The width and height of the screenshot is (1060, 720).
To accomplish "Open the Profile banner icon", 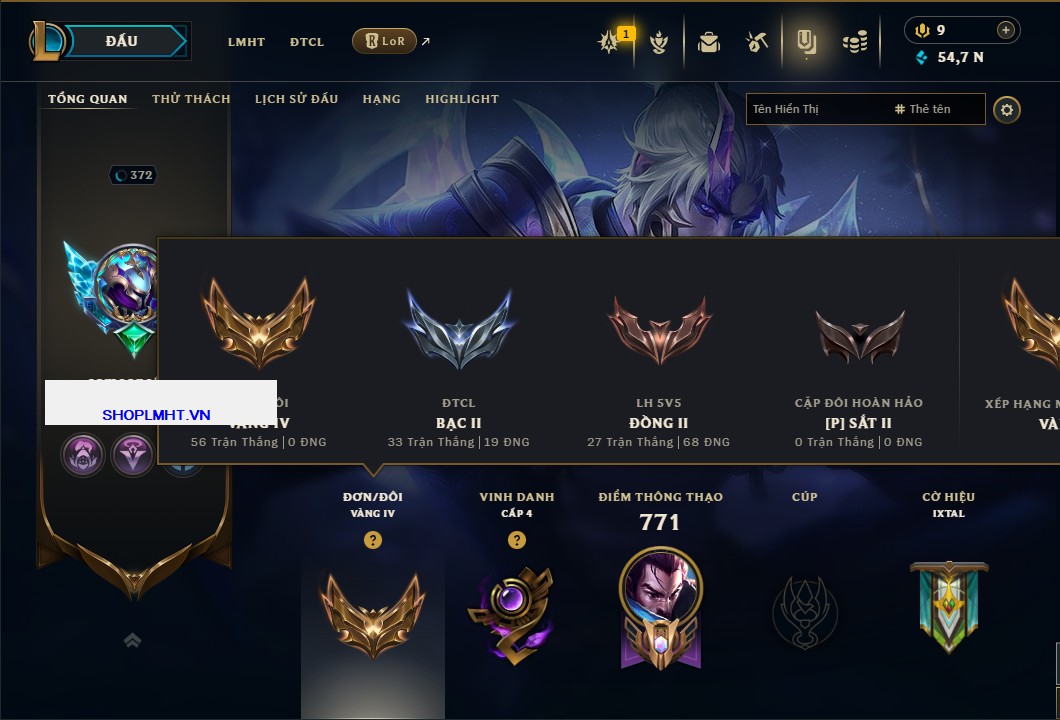I will pos(806,43).
